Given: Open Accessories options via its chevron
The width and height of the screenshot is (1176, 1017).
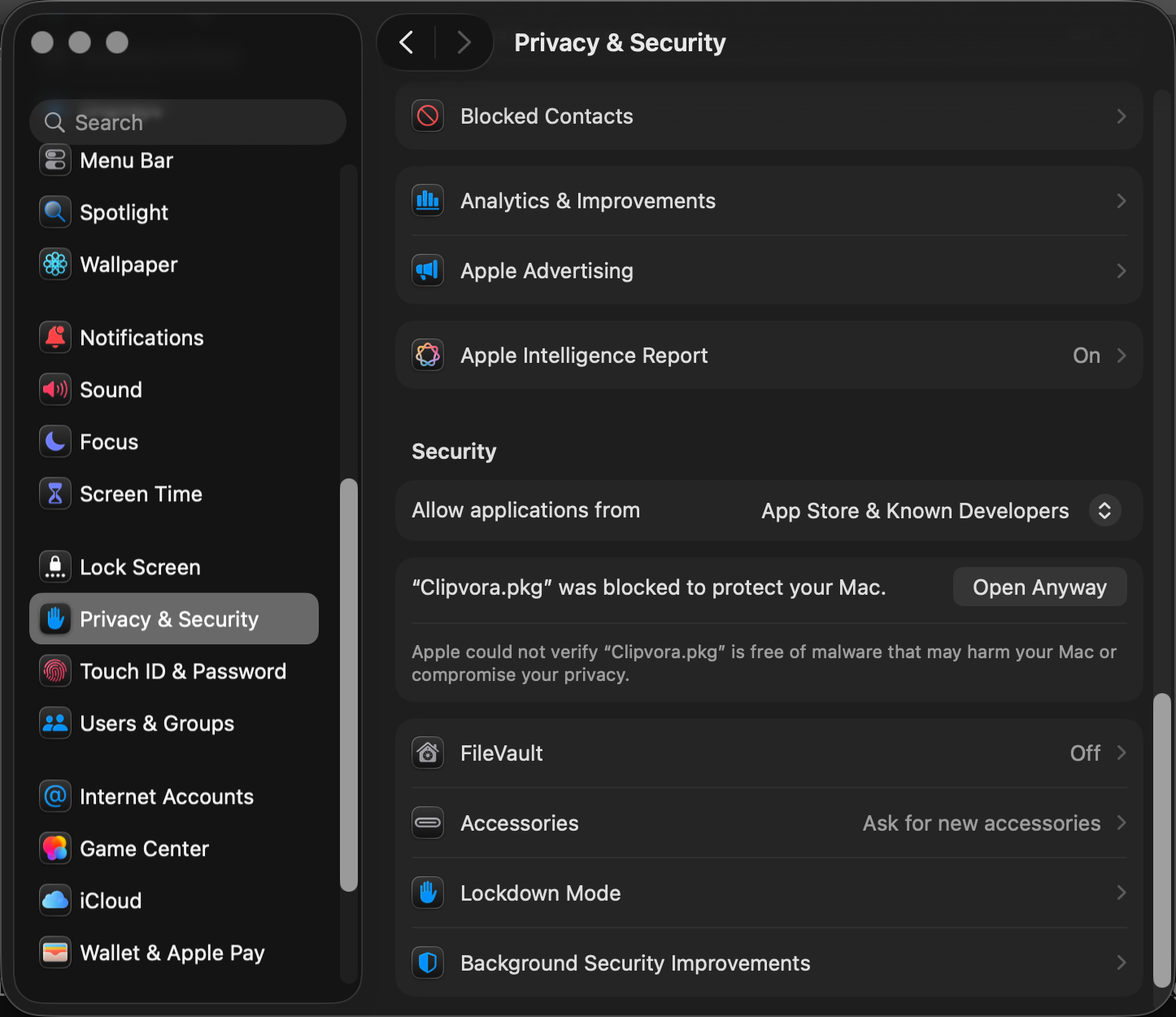Looking at the screenshot, I should (1122, 823).
